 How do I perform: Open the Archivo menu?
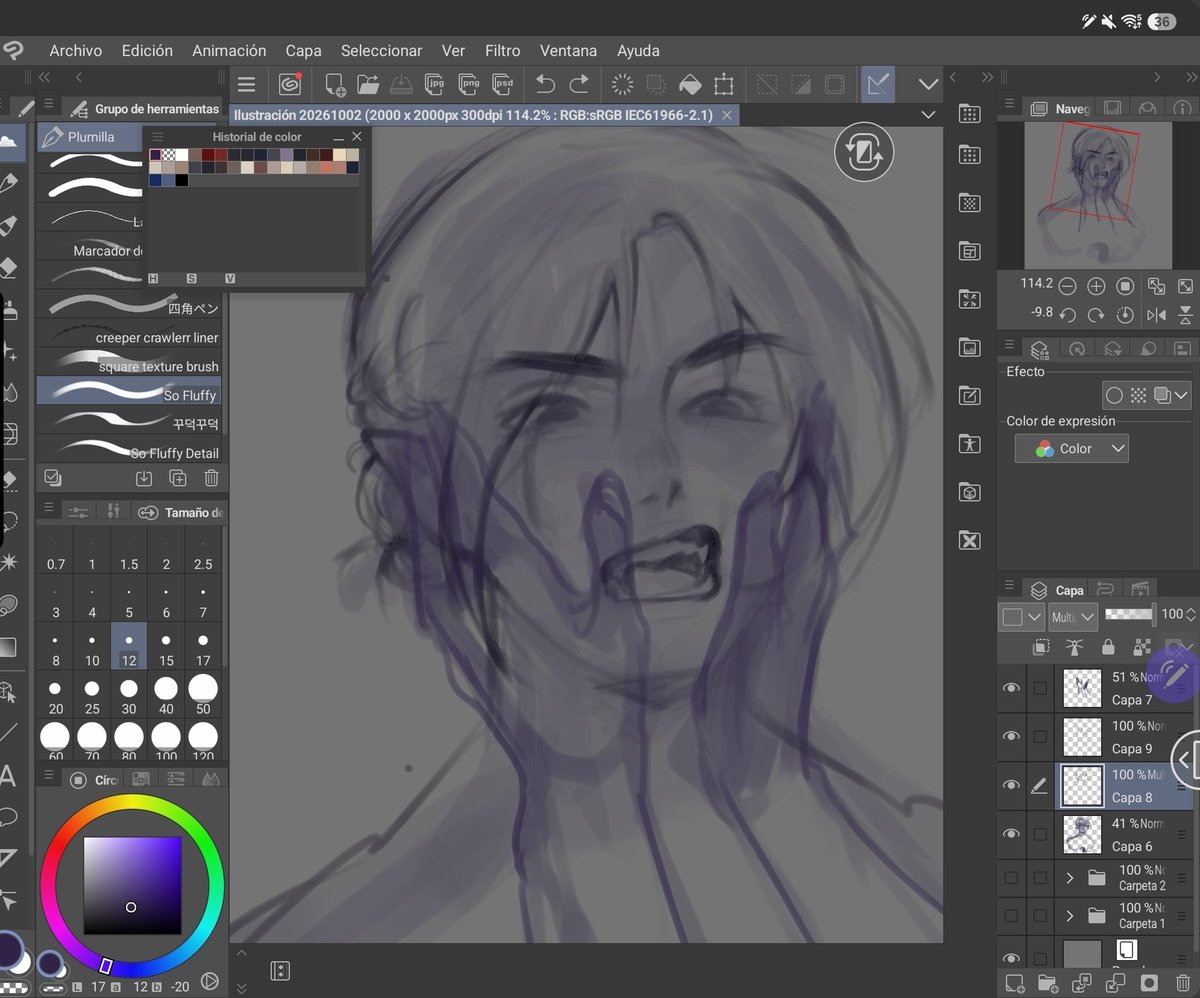coord(76,50)
